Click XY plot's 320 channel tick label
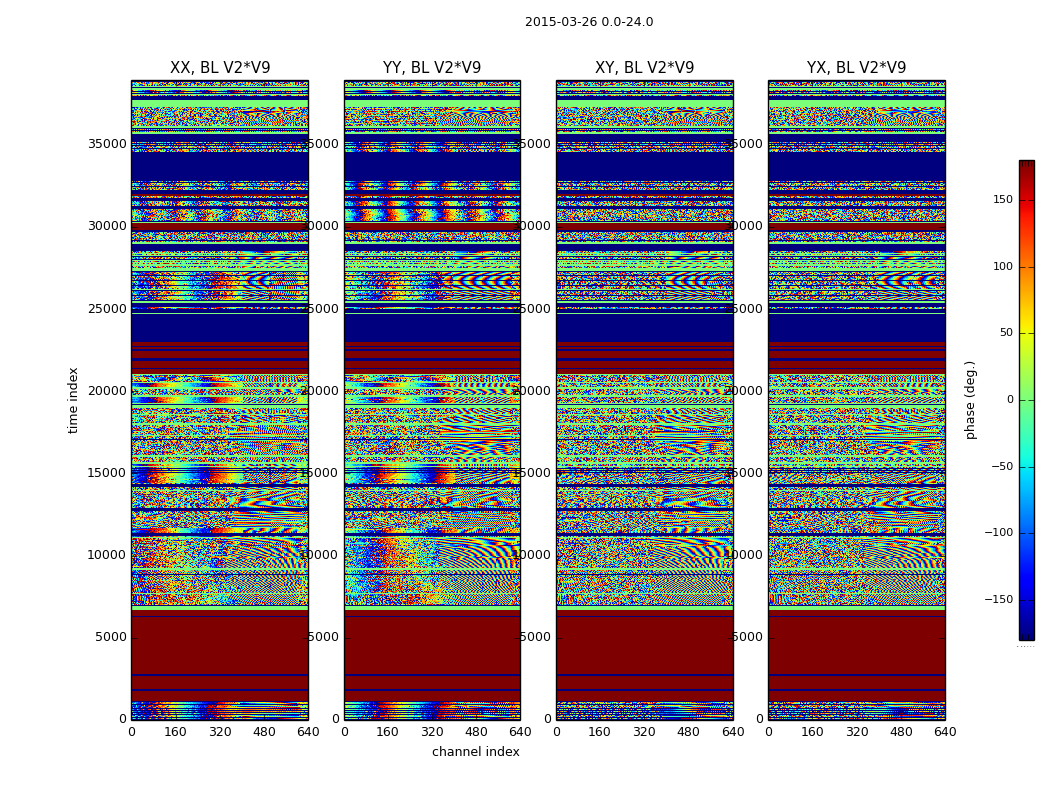 click(644, 732)
